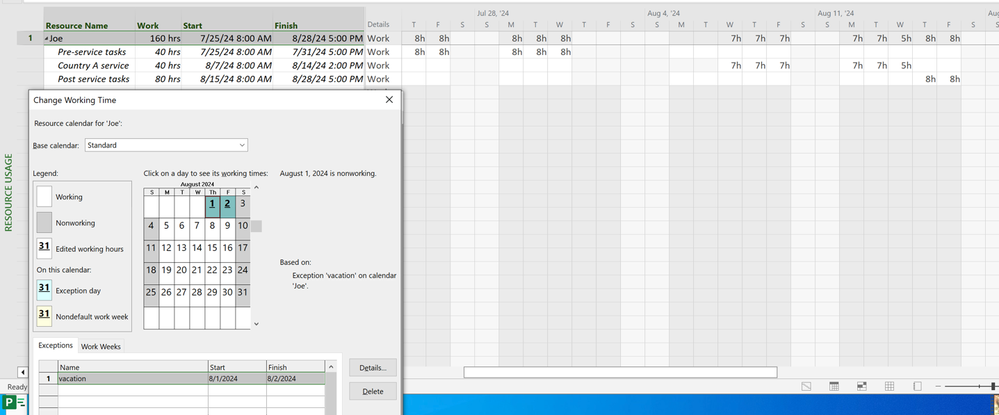Select the Pre-service tasks assignment
This screenshot has height=415, width=999.
pos(92,52)
